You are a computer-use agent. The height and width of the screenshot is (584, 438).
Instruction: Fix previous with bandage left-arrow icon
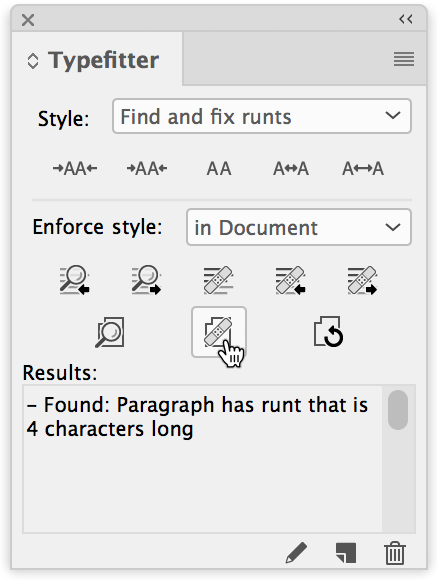(x=291, y=280)
